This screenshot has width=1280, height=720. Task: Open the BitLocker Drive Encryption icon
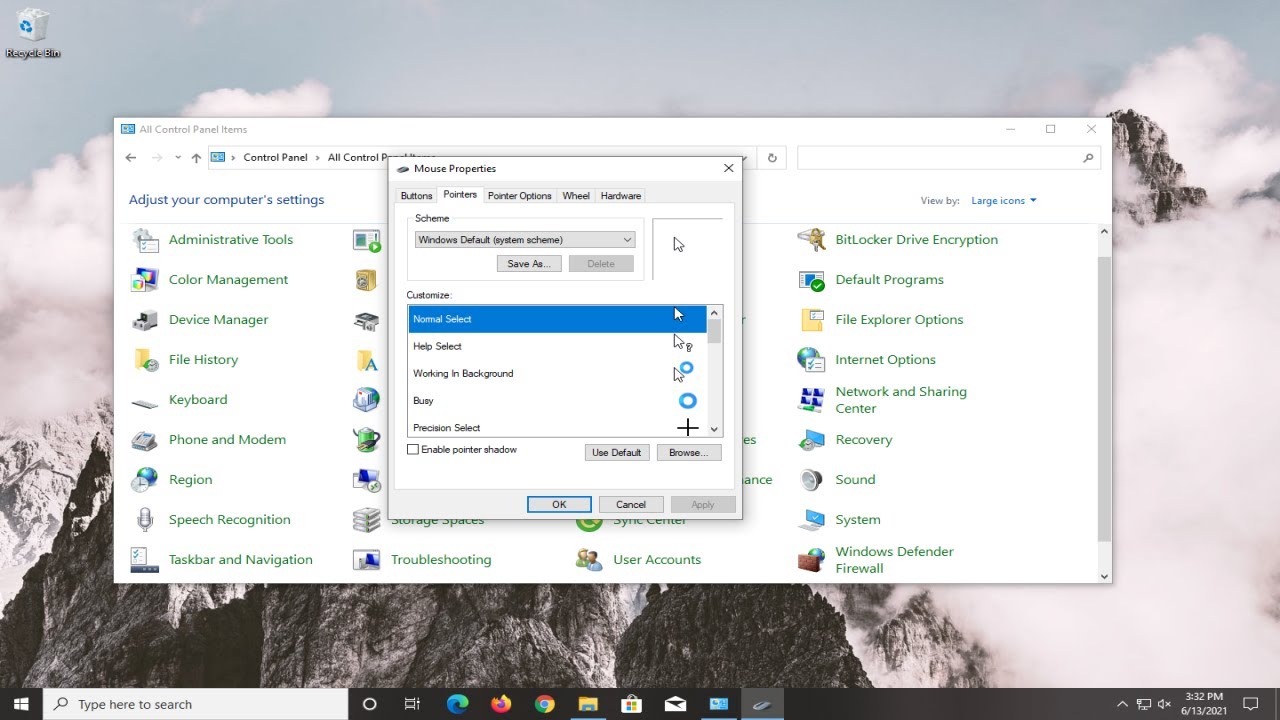[x=811, y=240]
